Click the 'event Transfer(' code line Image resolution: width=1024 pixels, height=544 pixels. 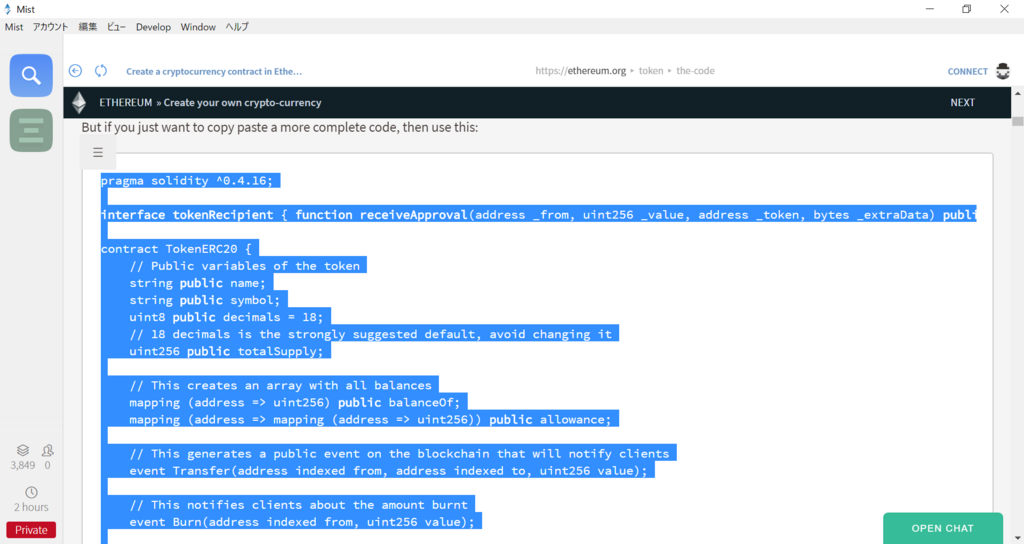tap(388, 471)
